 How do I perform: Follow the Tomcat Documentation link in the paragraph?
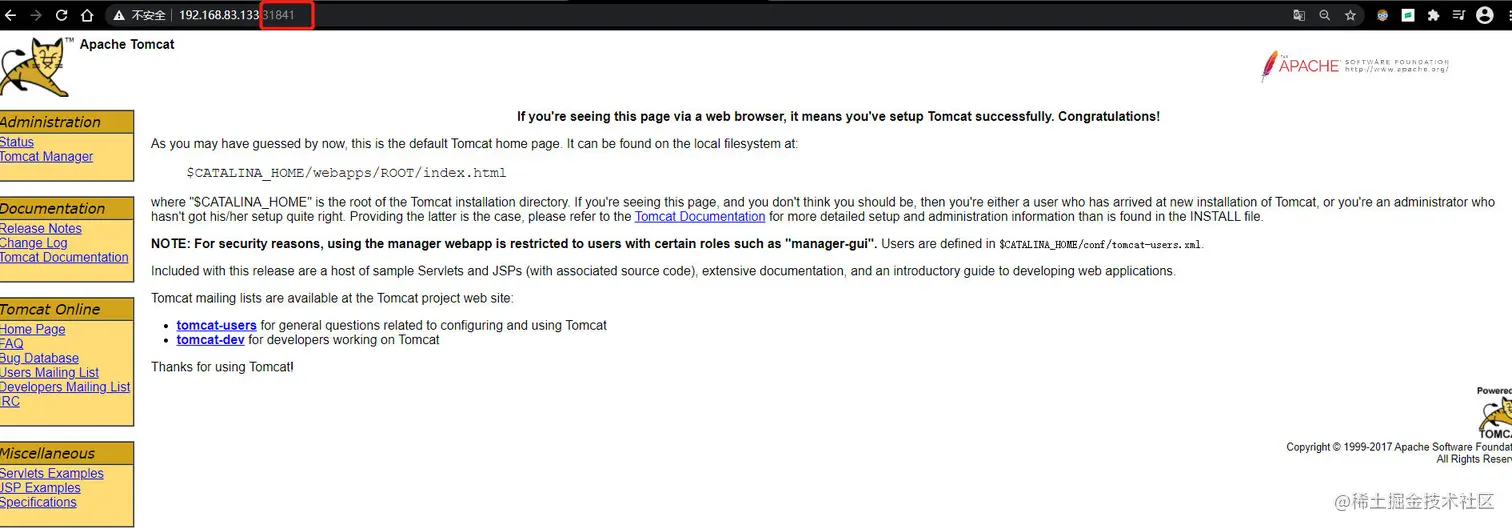coord(700,216)
